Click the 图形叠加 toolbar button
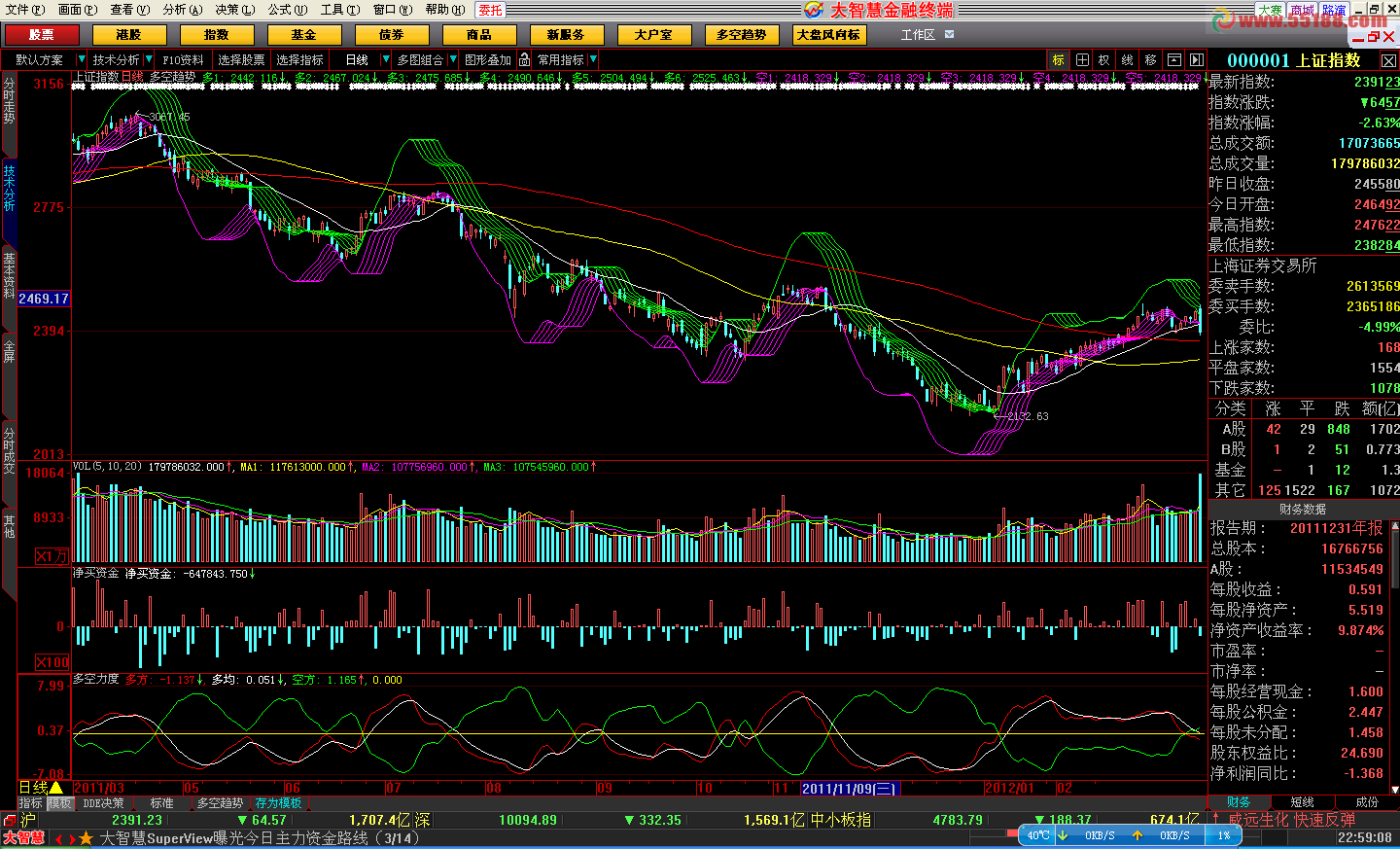 click(x=488, y=60)
